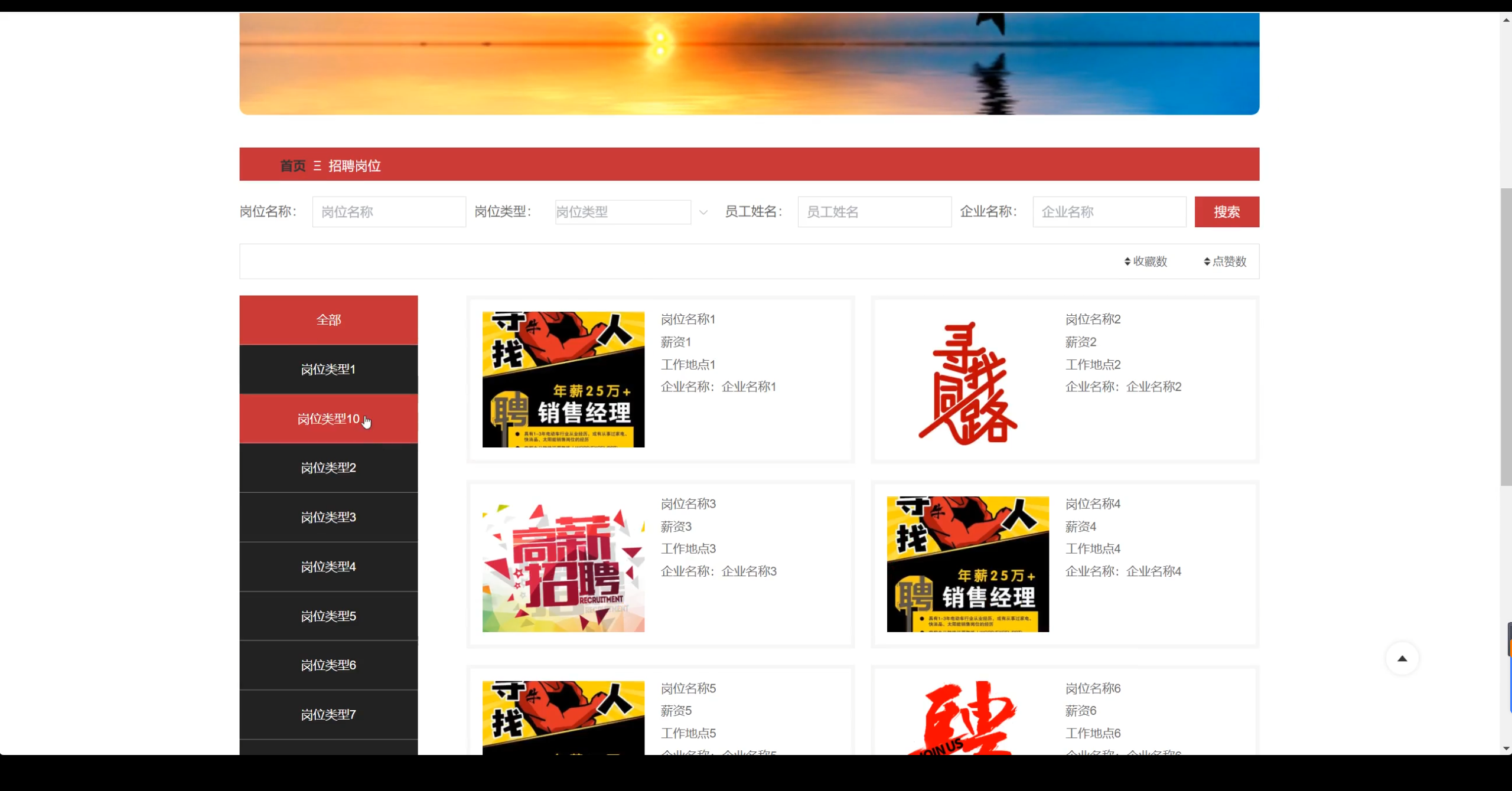The image size is (1512, 791).
Task: Filter by 岗位类型6
Action: click(x=328, y=665)
